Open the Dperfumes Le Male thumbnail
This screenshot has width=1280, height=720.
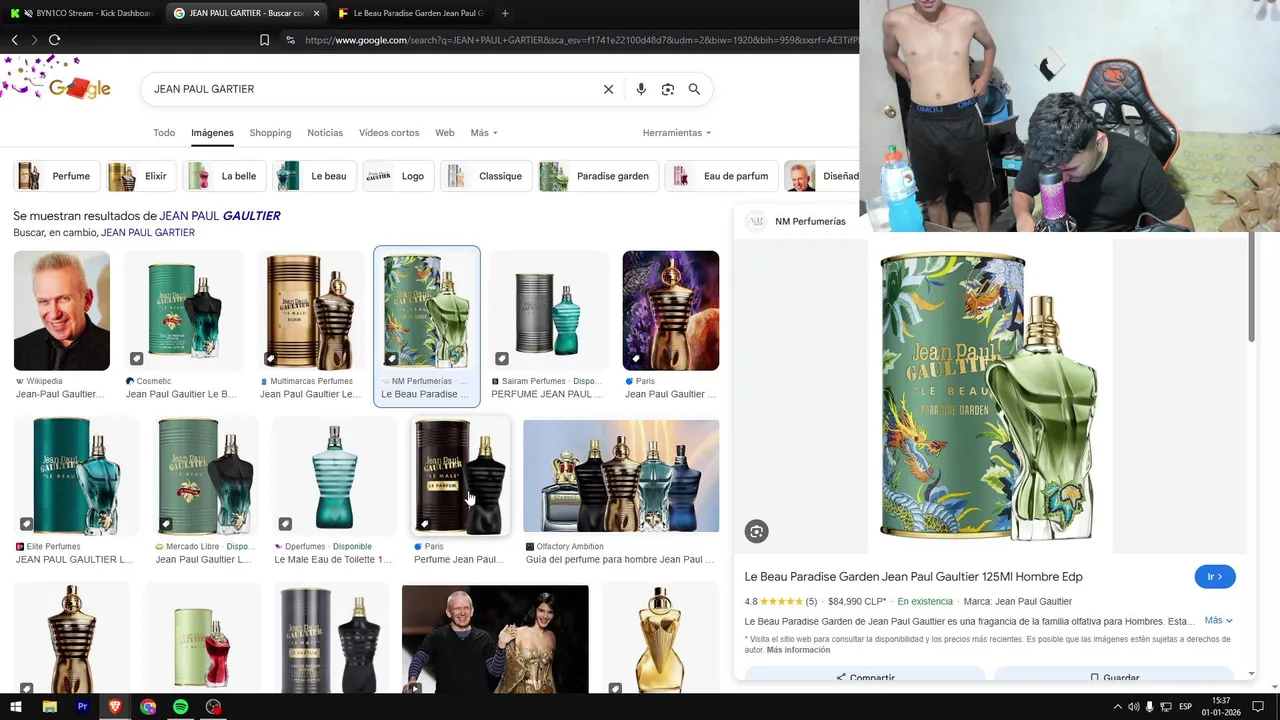(334, 477)
